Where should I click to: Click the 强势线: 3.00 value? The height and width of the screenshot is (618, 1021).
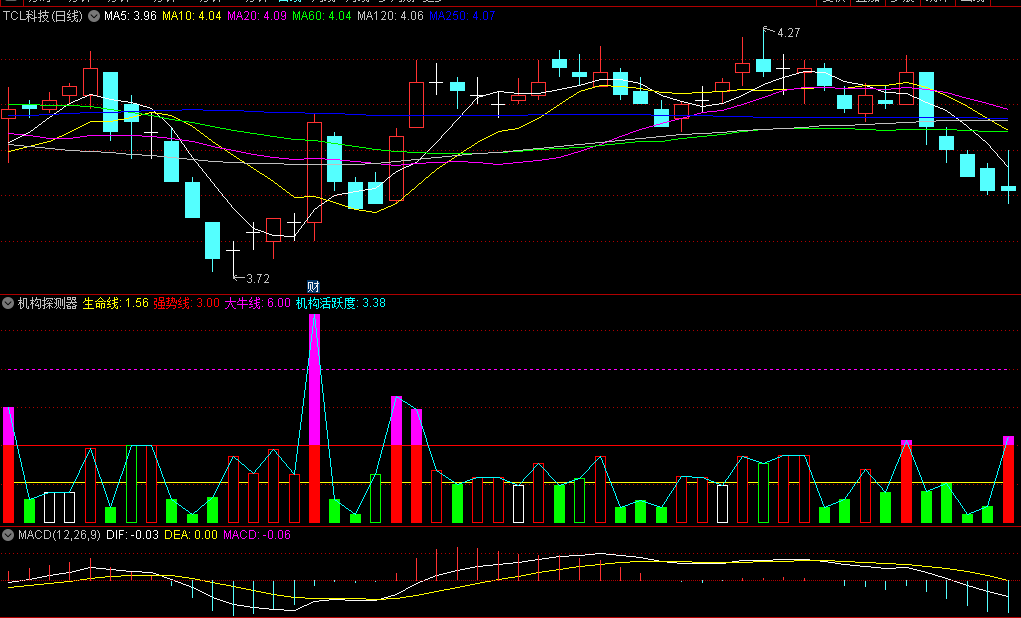(x=186, y=303)
